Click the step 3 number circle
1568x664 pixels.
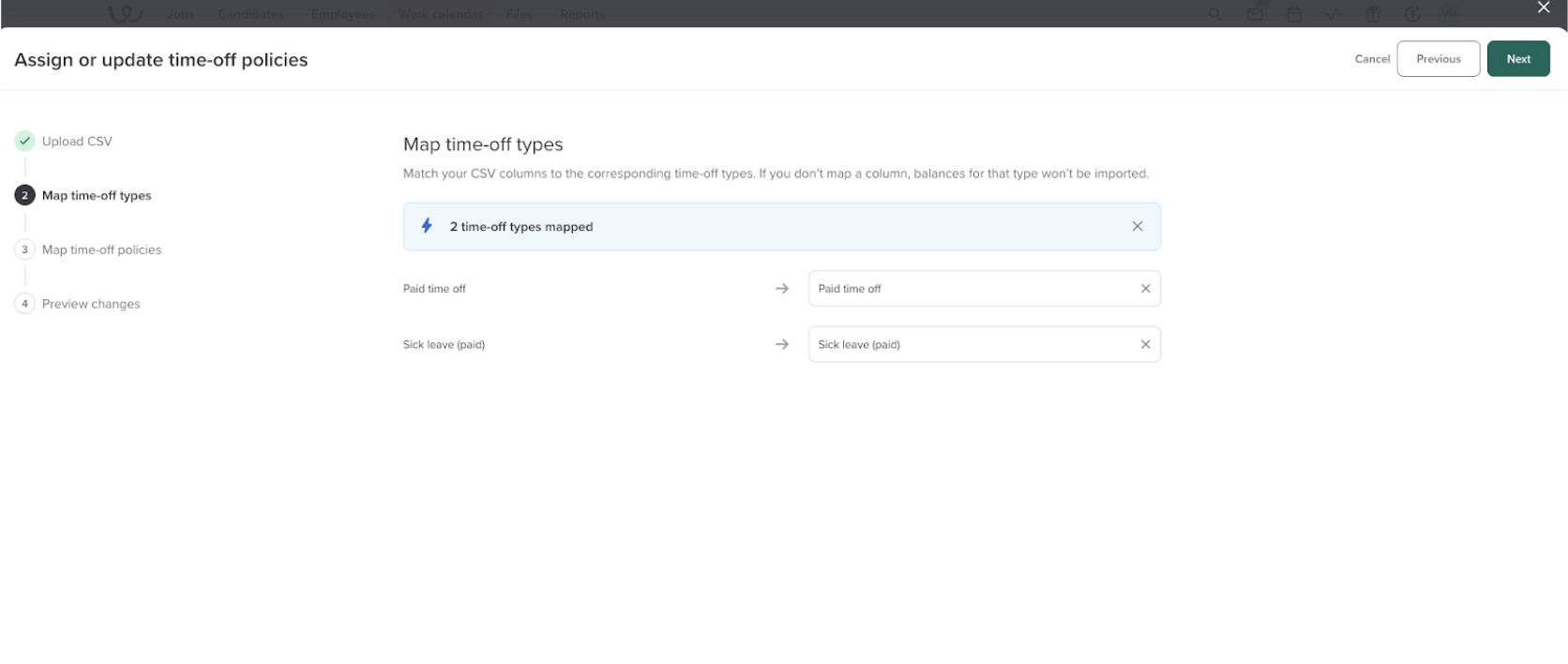coord(24,249)
